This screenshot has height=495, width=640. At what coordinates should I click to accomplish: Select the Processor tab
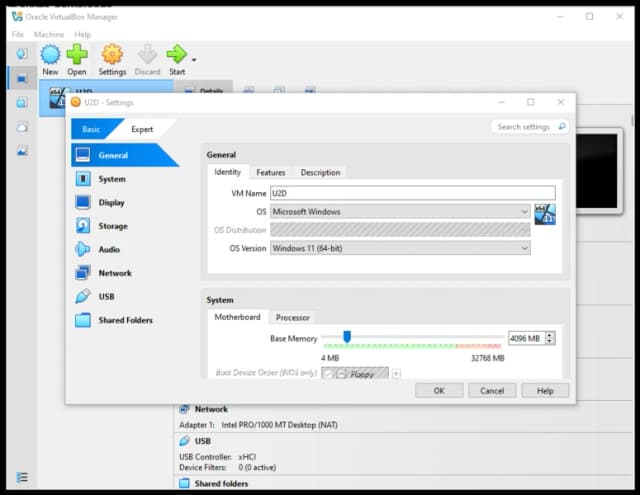point(293,317)
